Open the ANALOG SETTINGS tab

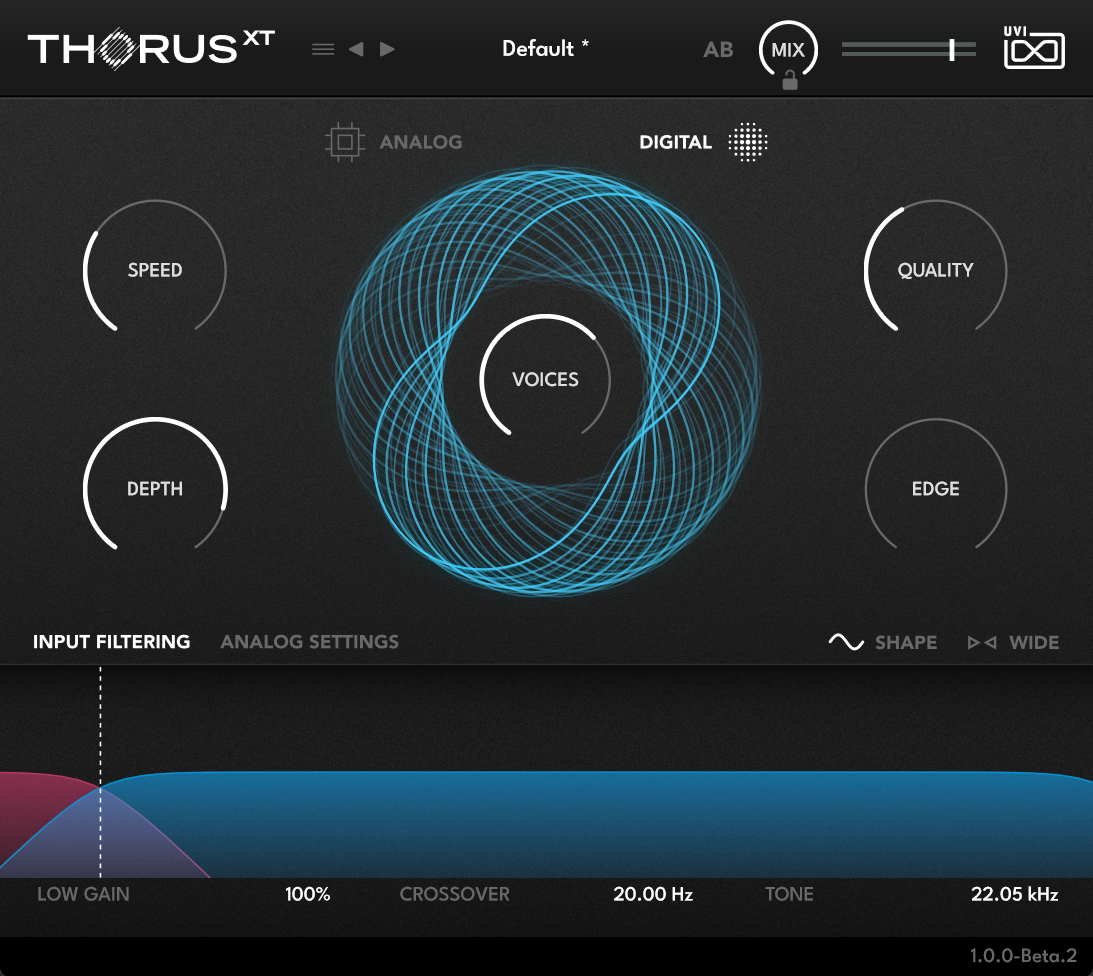point(309,641)
